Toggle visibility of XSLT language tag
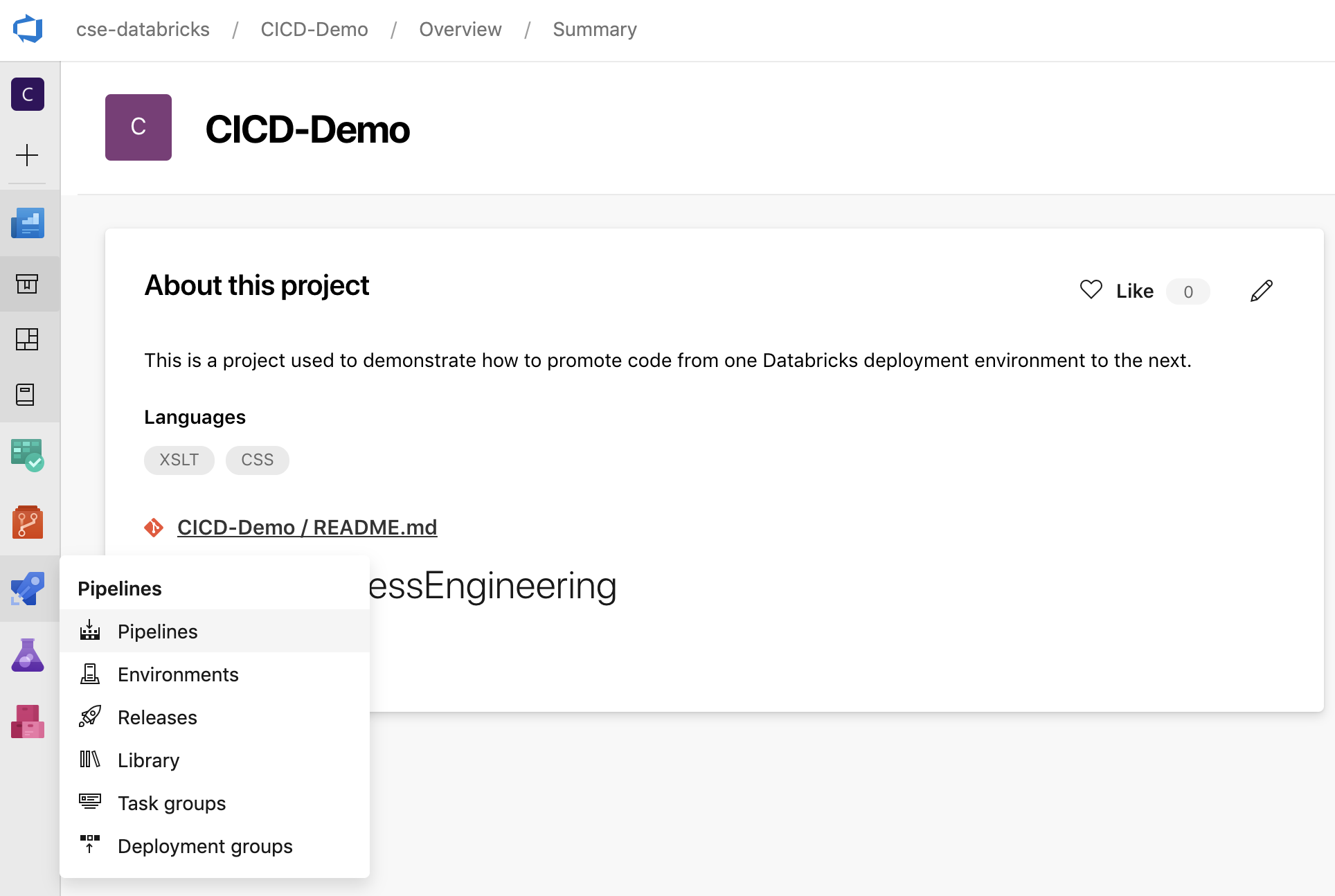This screenshot has width=1335, height=896. click(x=179, y=459)
